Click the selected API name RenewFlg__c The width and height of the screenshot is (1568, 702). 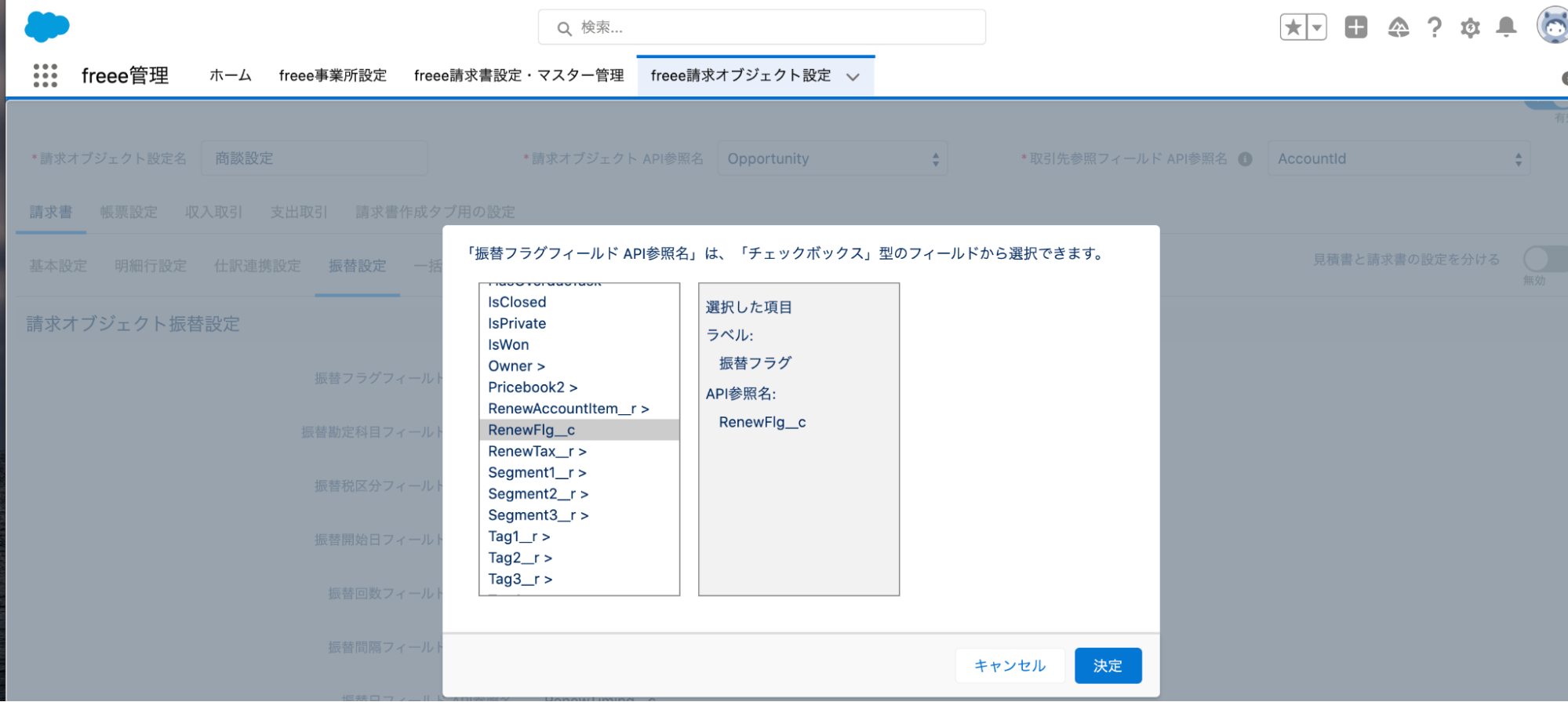(762, 422)
